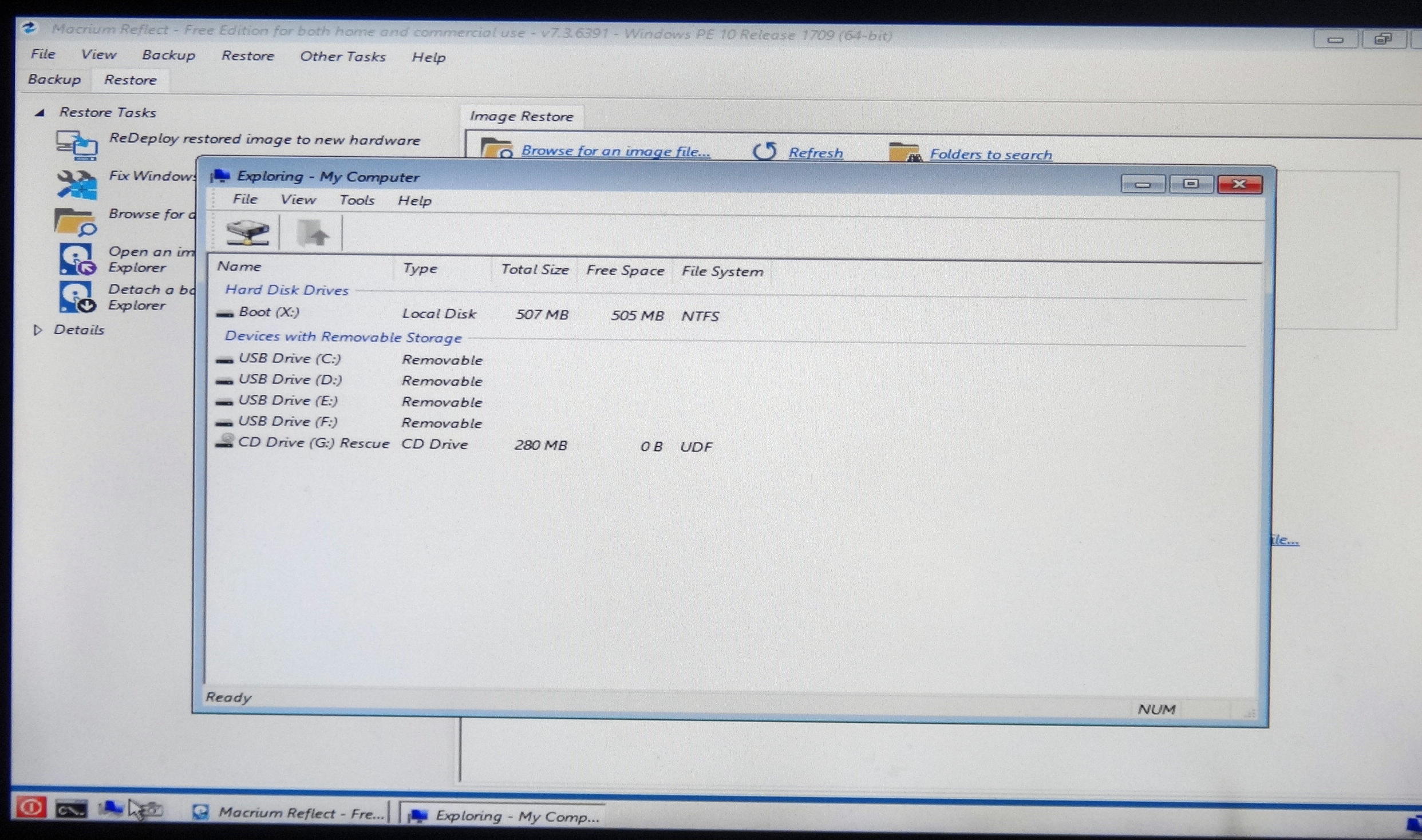Click the red power button in taskbar
1422x840 pixels.
[30, 807]
